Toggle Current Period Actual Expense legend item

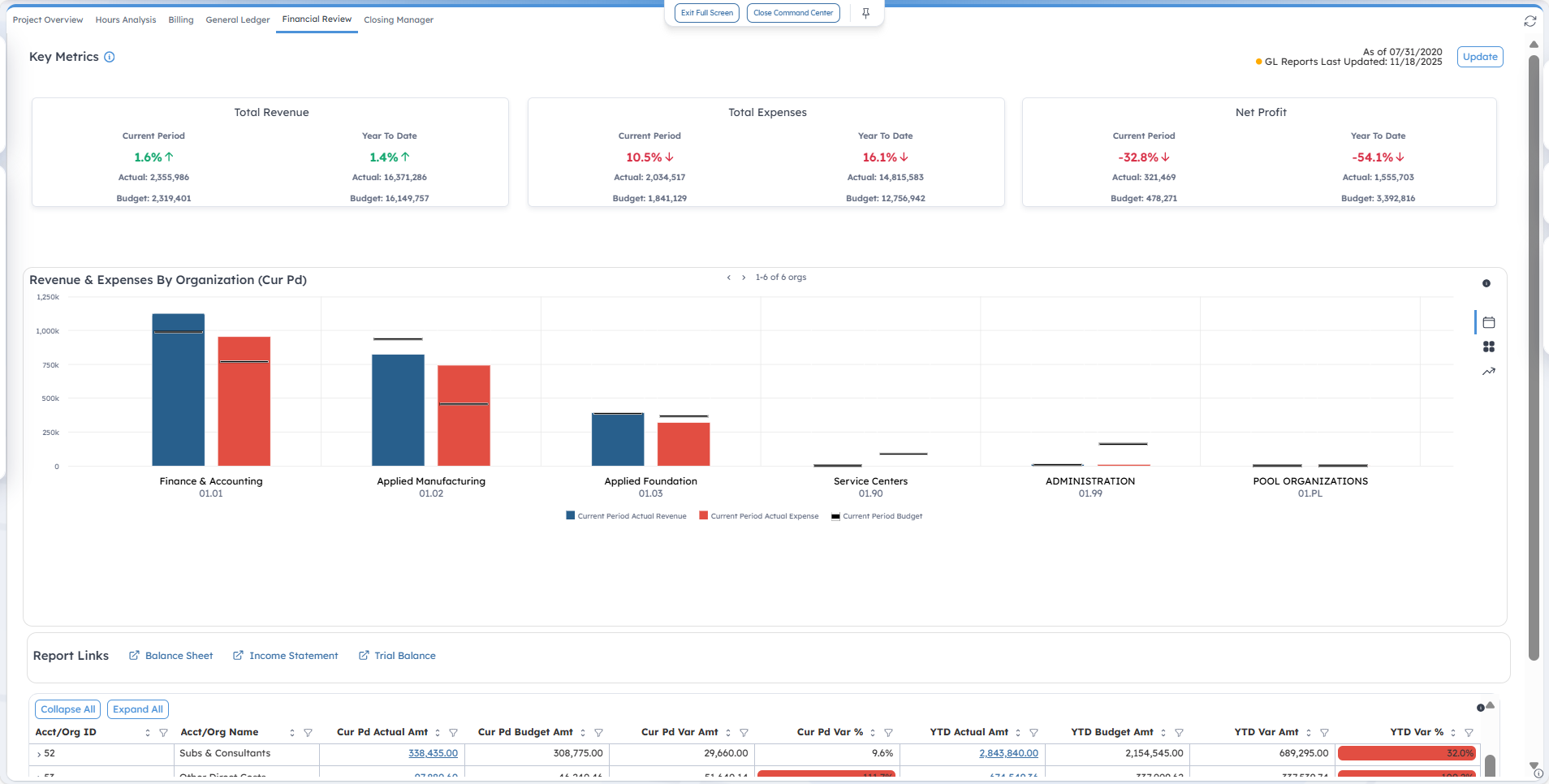(x=759, y=516)
